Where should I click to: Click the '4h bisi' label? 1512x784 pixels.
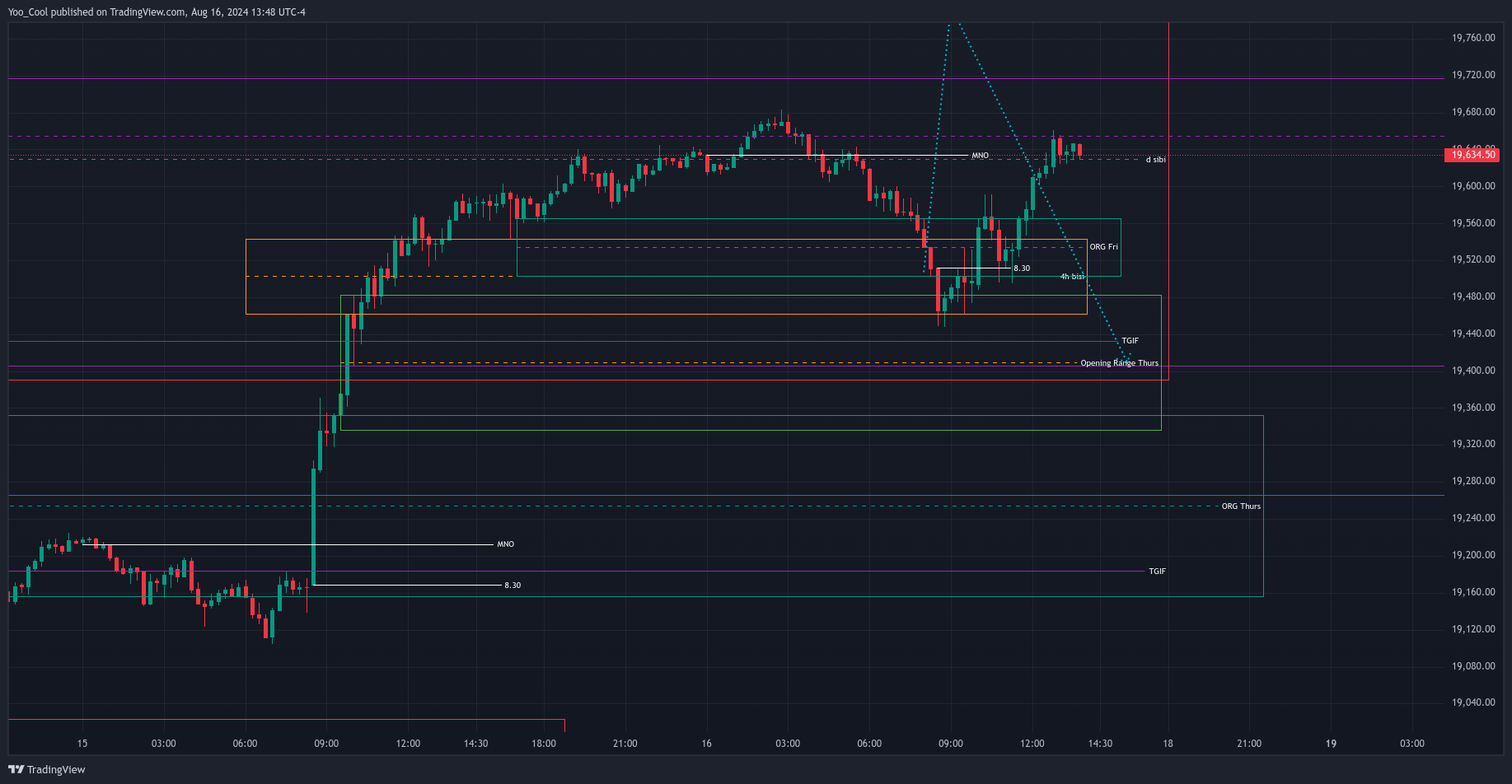coord(1072,277)
